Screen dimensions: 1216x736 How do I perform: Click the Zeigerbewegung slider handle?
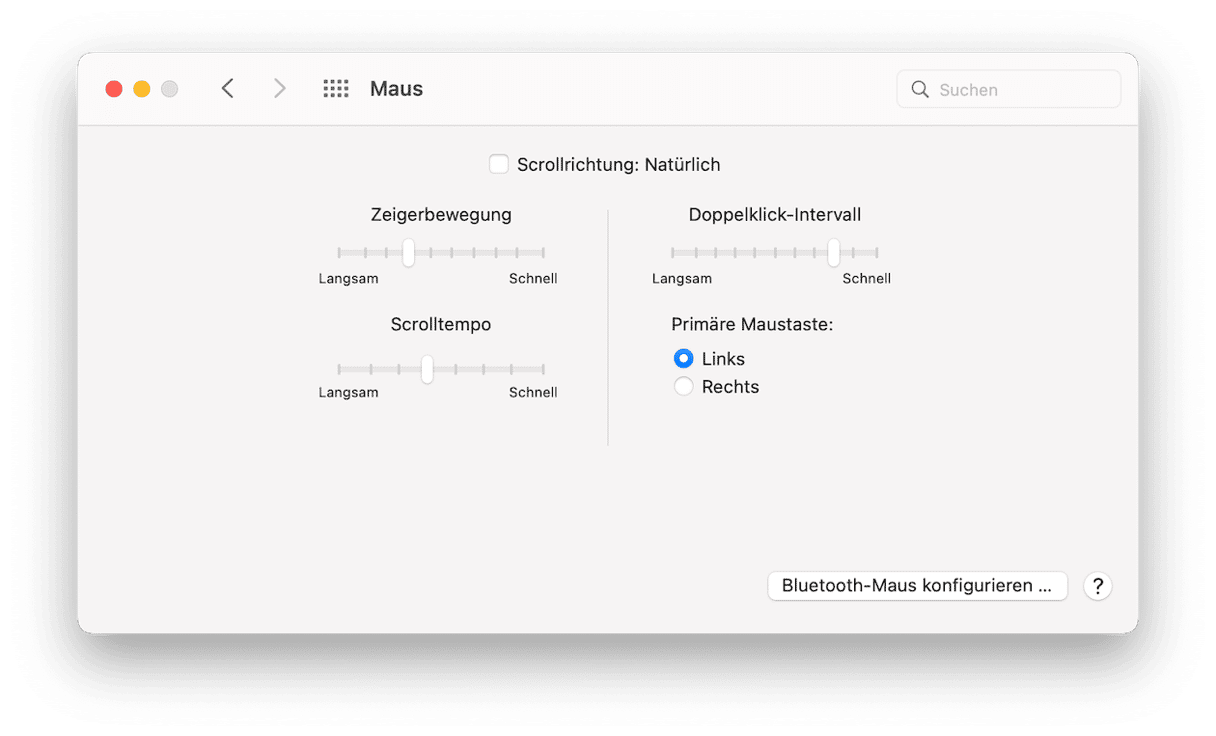pos(408,253)
